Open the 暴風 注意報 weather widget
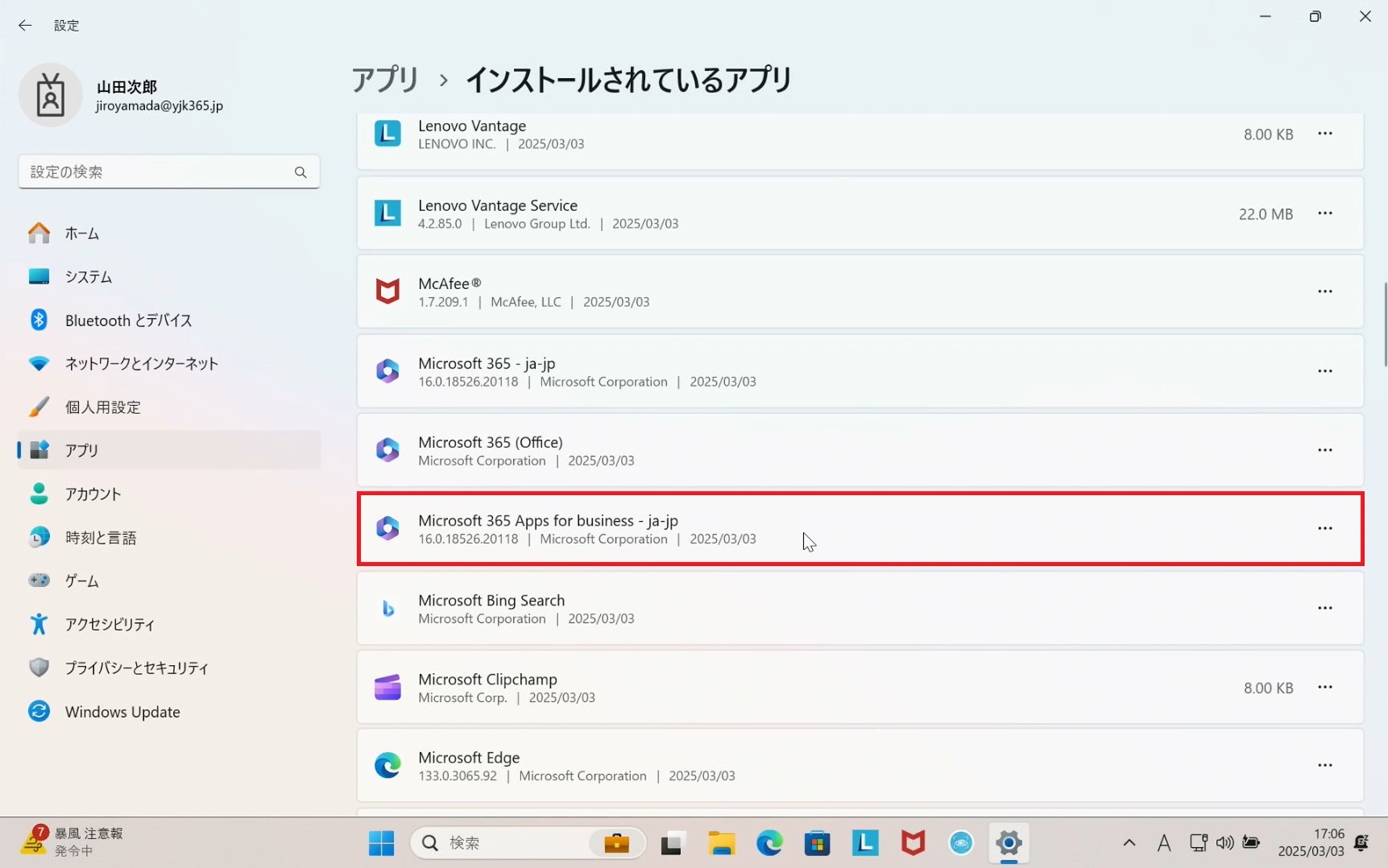This screenshot has height=868, width=1388. (x=72, y=843)
